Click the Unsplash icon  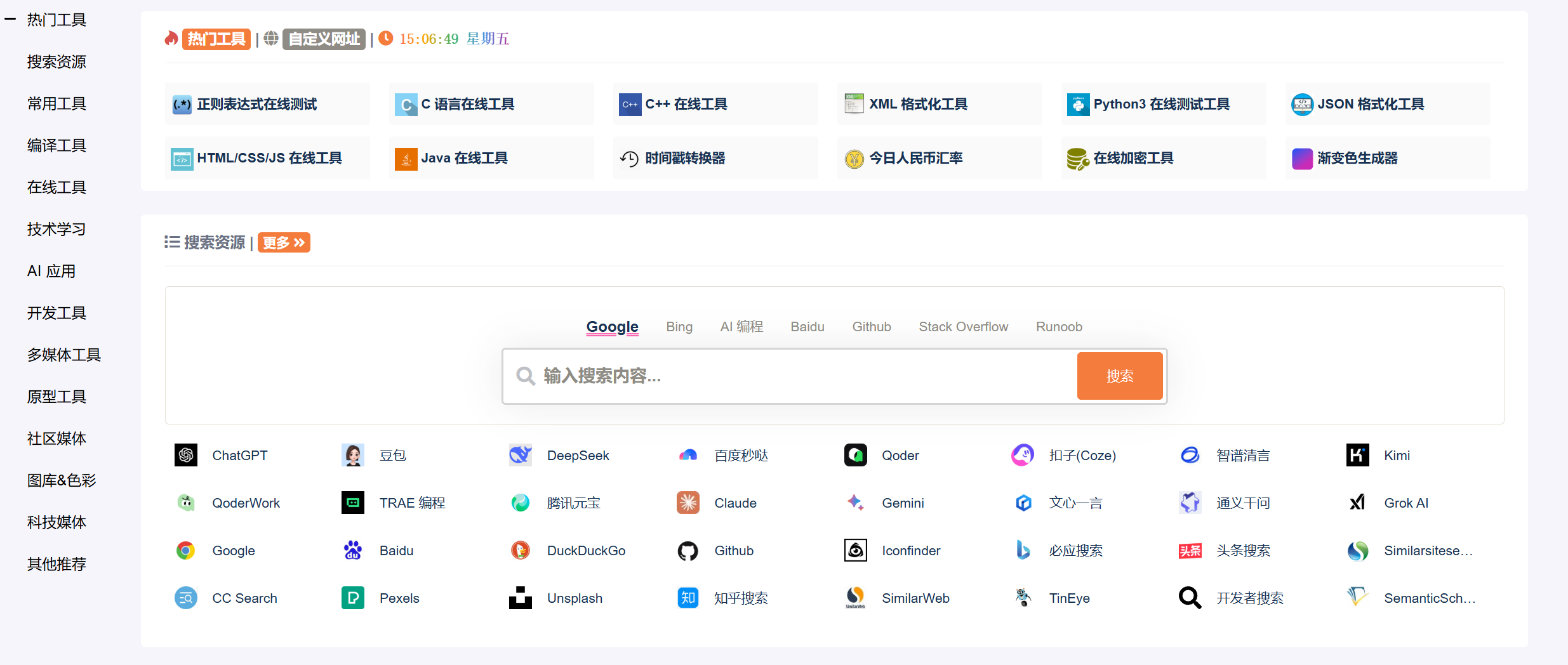[521, 598]
